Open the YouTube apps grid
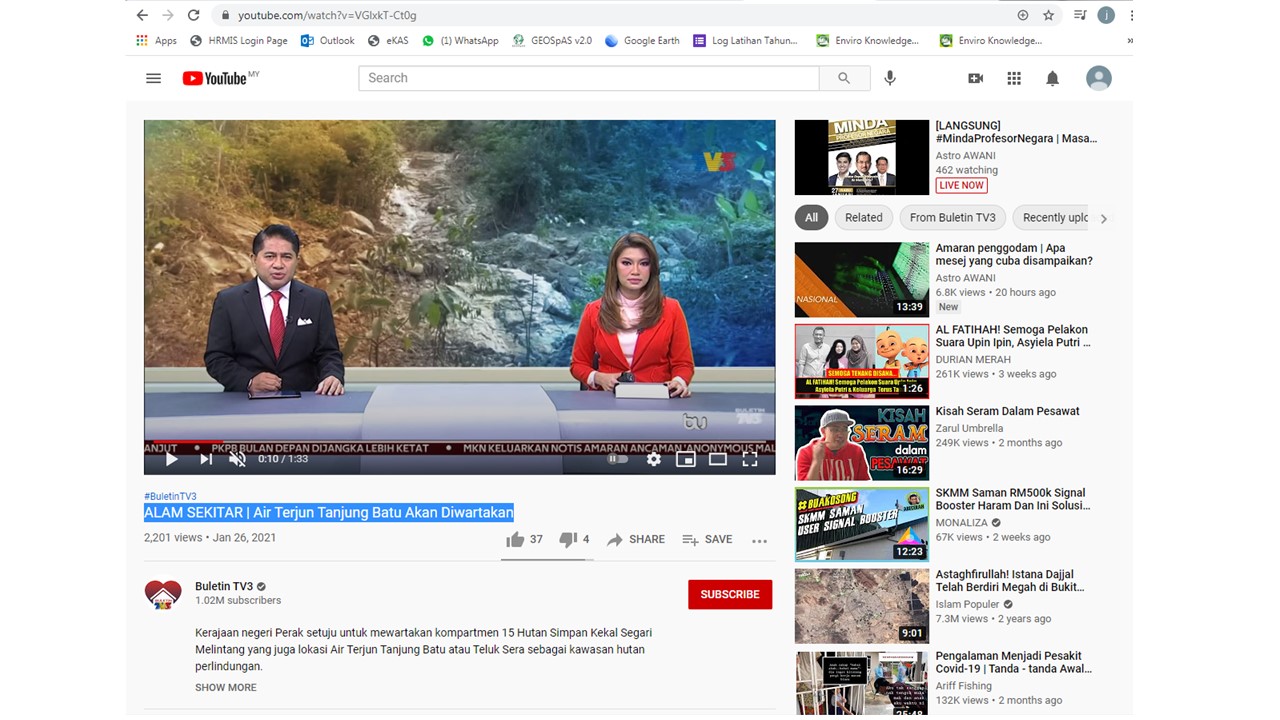Screen dimensions: 1280x720 pos(1014,78)
